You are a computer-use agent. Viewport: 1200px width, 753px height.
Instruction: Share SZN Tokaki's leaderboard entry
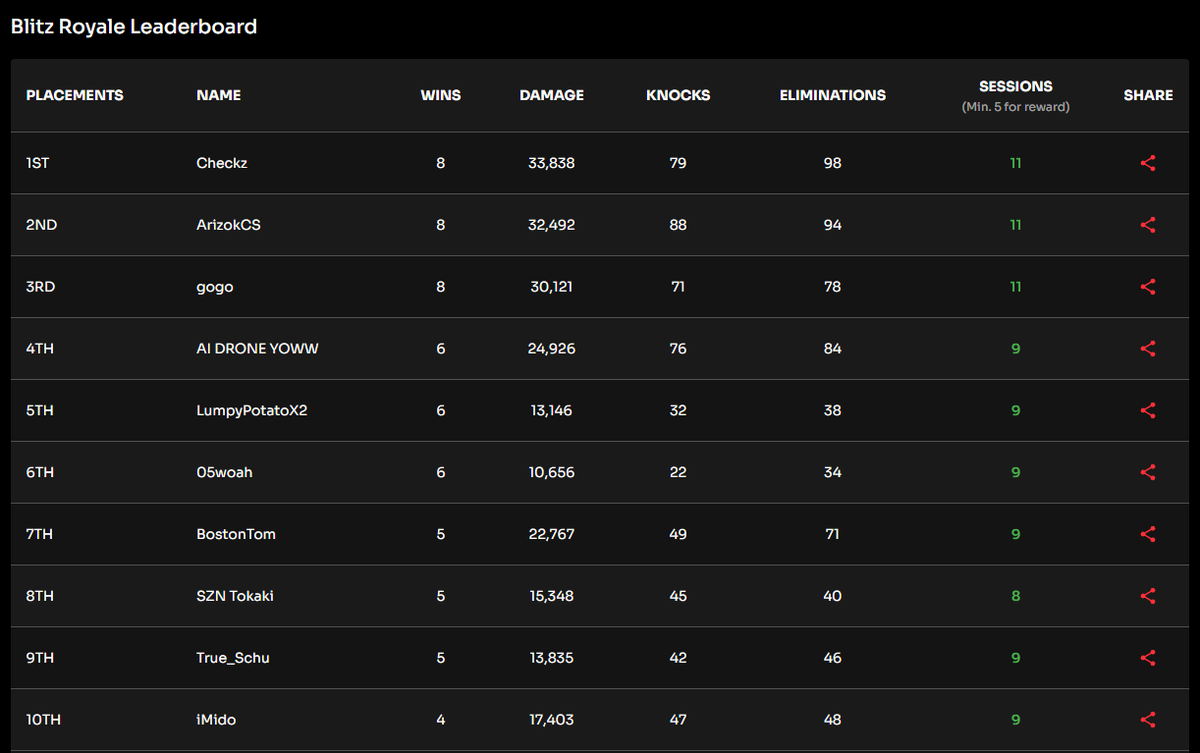point(1148,596)
